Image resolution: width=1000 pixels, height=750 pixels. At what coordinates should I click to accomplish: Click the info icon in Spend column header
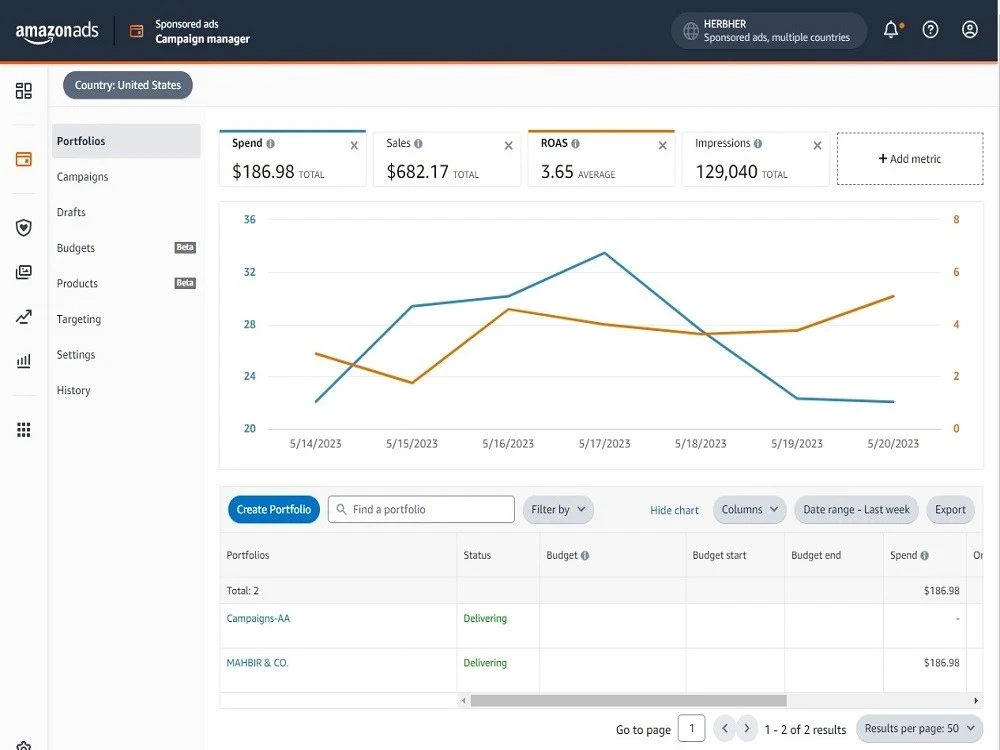924,555
